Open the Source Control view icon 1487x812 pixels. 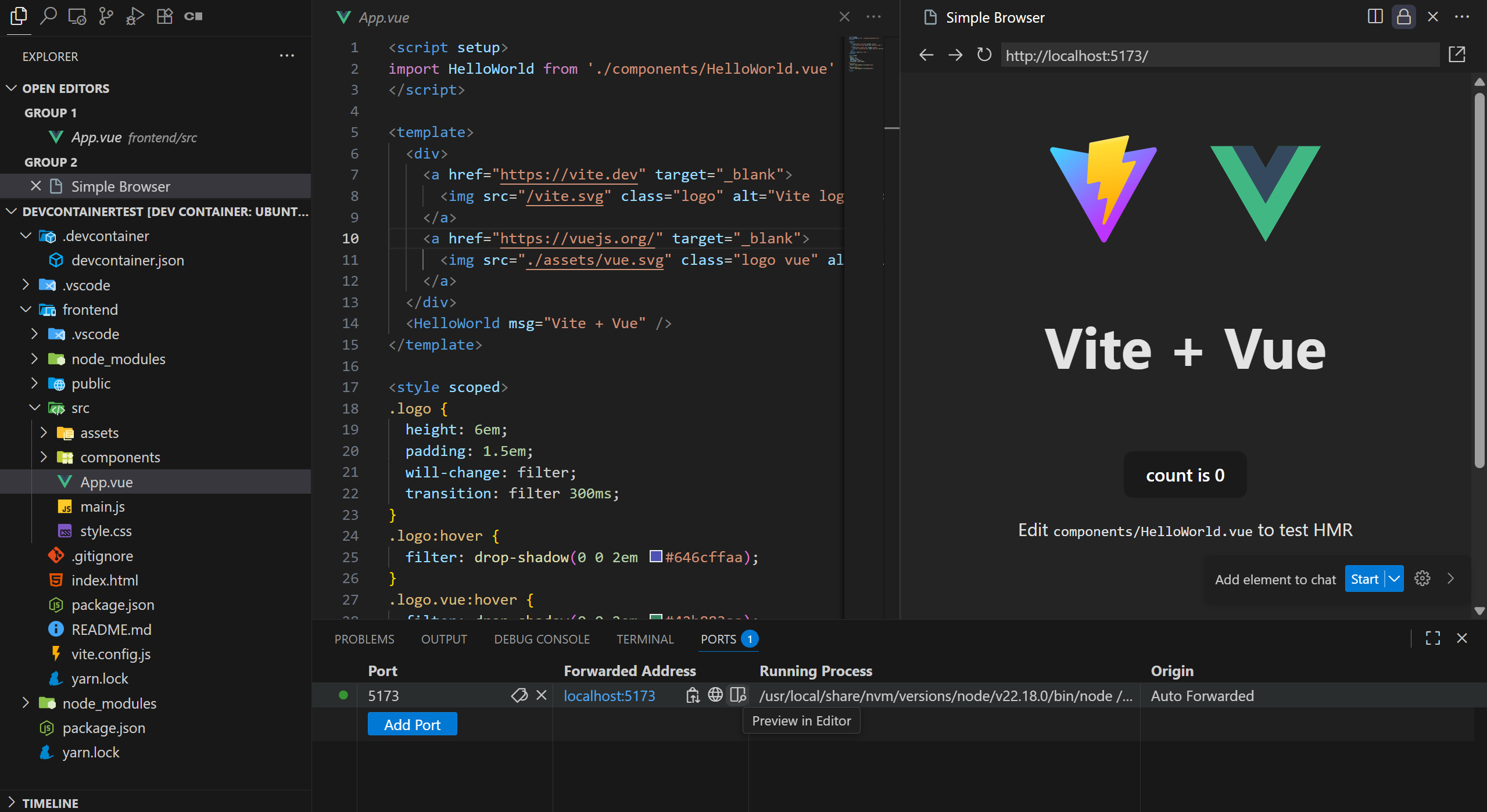(106, 16)
